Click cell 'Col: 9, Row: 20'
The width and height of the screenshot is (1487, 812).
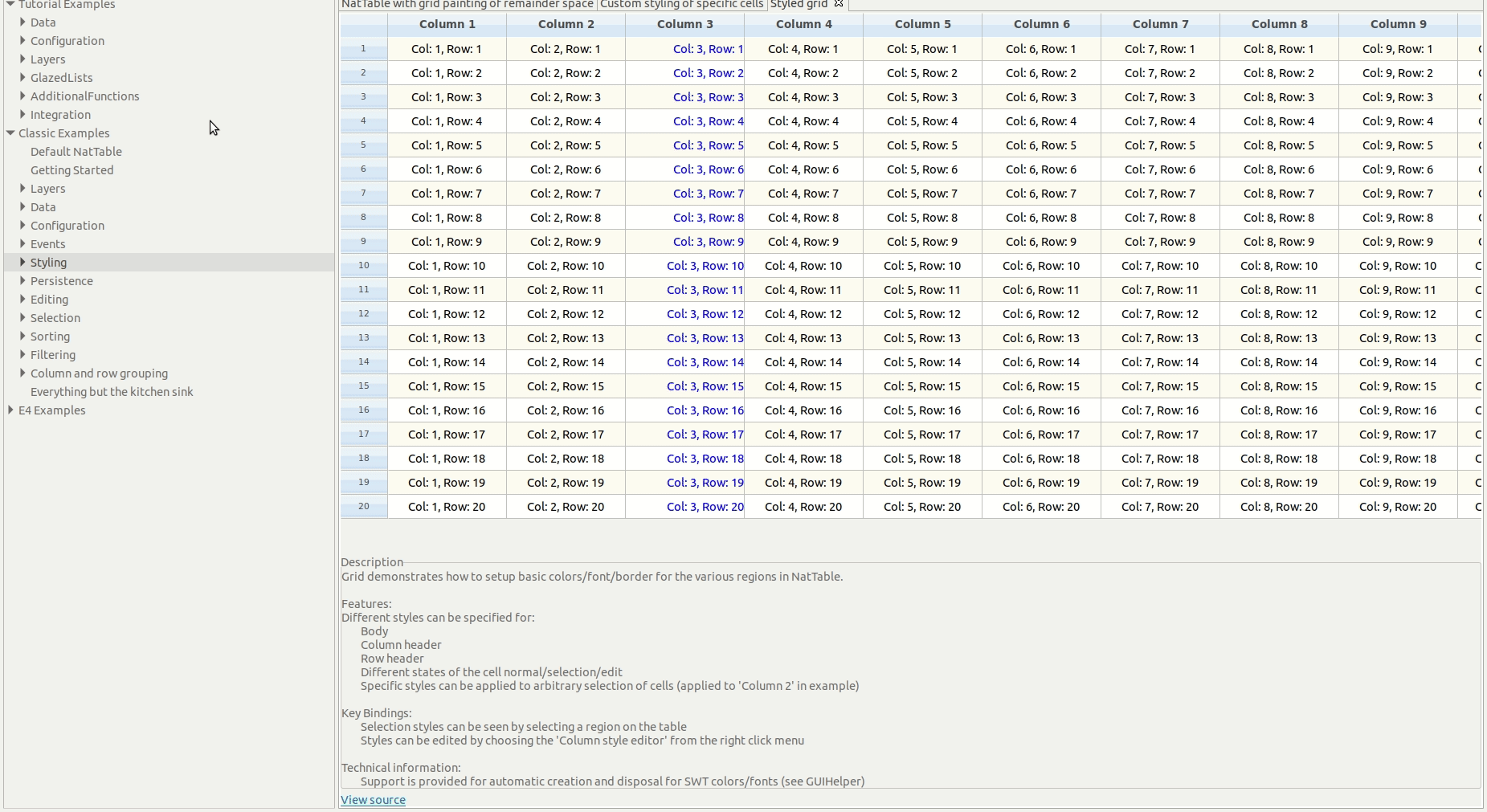(1399, 507)
